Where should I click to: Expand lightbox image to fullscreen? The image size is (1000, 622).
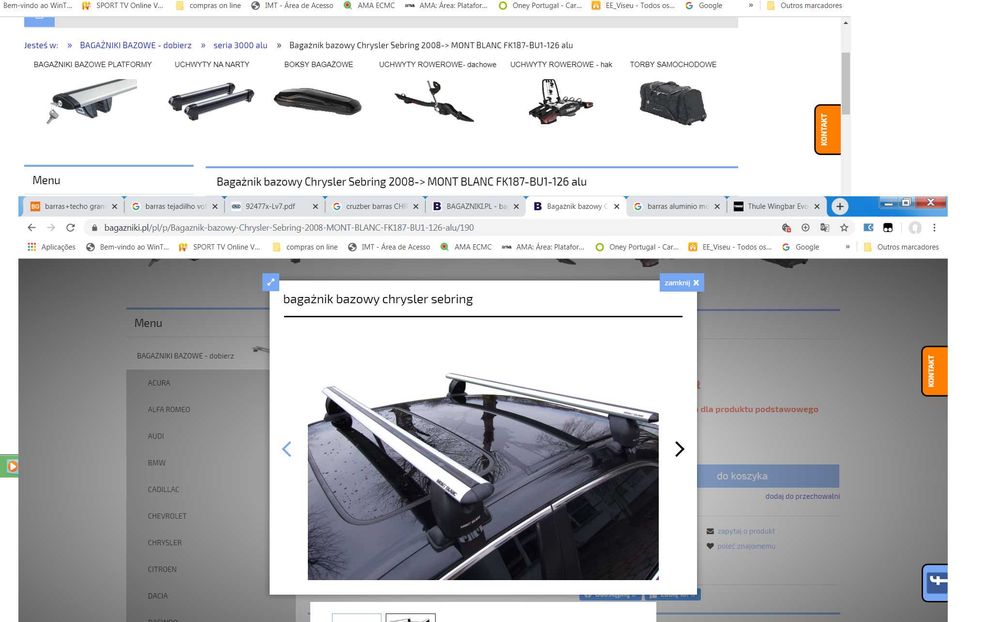pyautogui.click(x=270, y=282)
